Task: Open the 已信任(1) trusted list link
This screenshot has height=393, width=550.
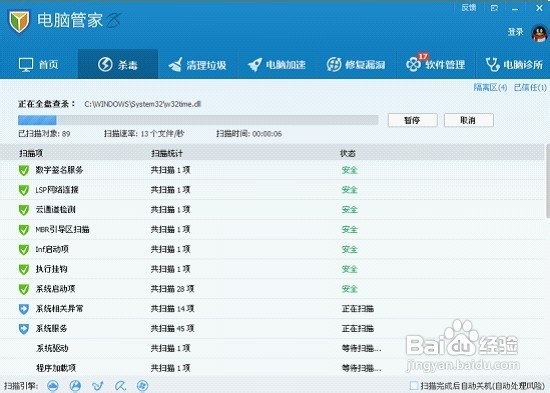Action: [x=530, y=87]
